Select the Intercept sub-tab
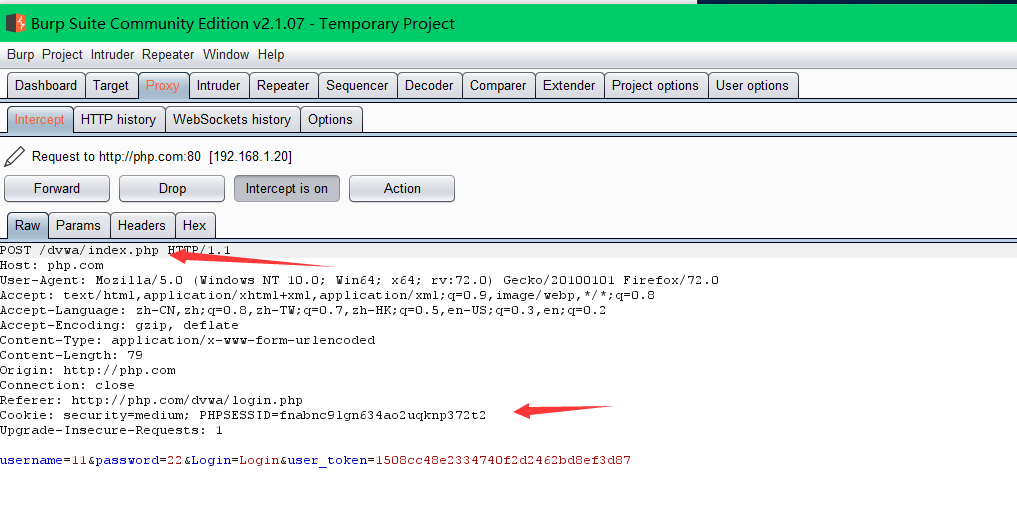The width and height of the screenshot is (1017, 508). 40,119
